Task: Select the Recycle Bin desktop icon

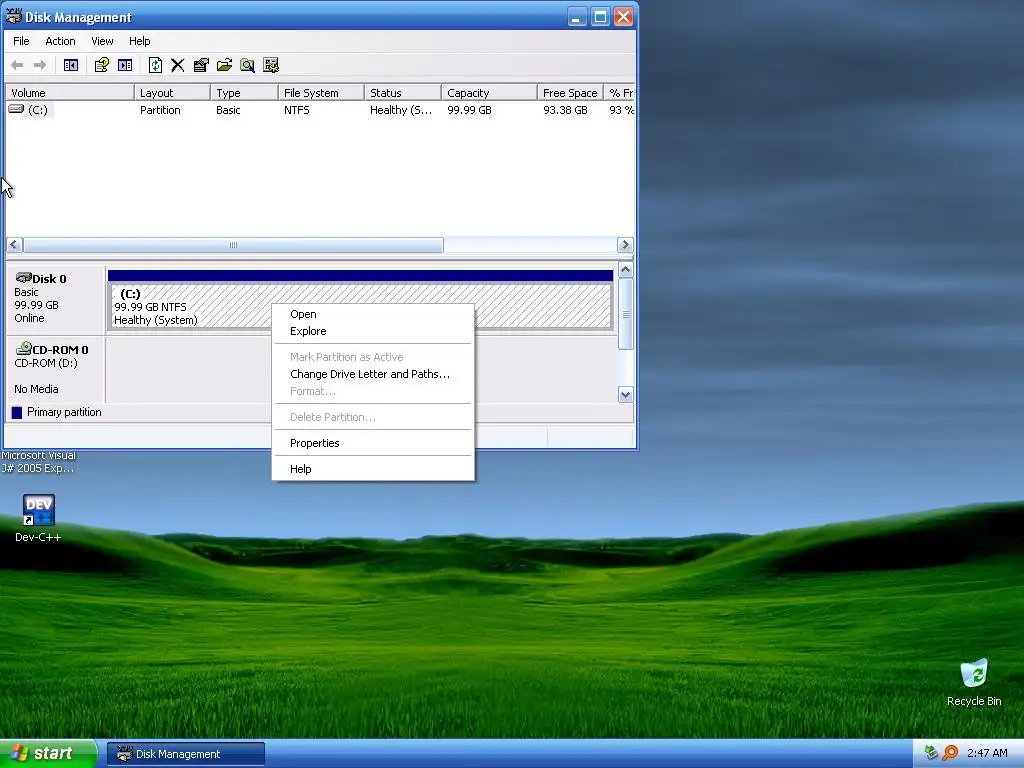Action: pos(974,674)
